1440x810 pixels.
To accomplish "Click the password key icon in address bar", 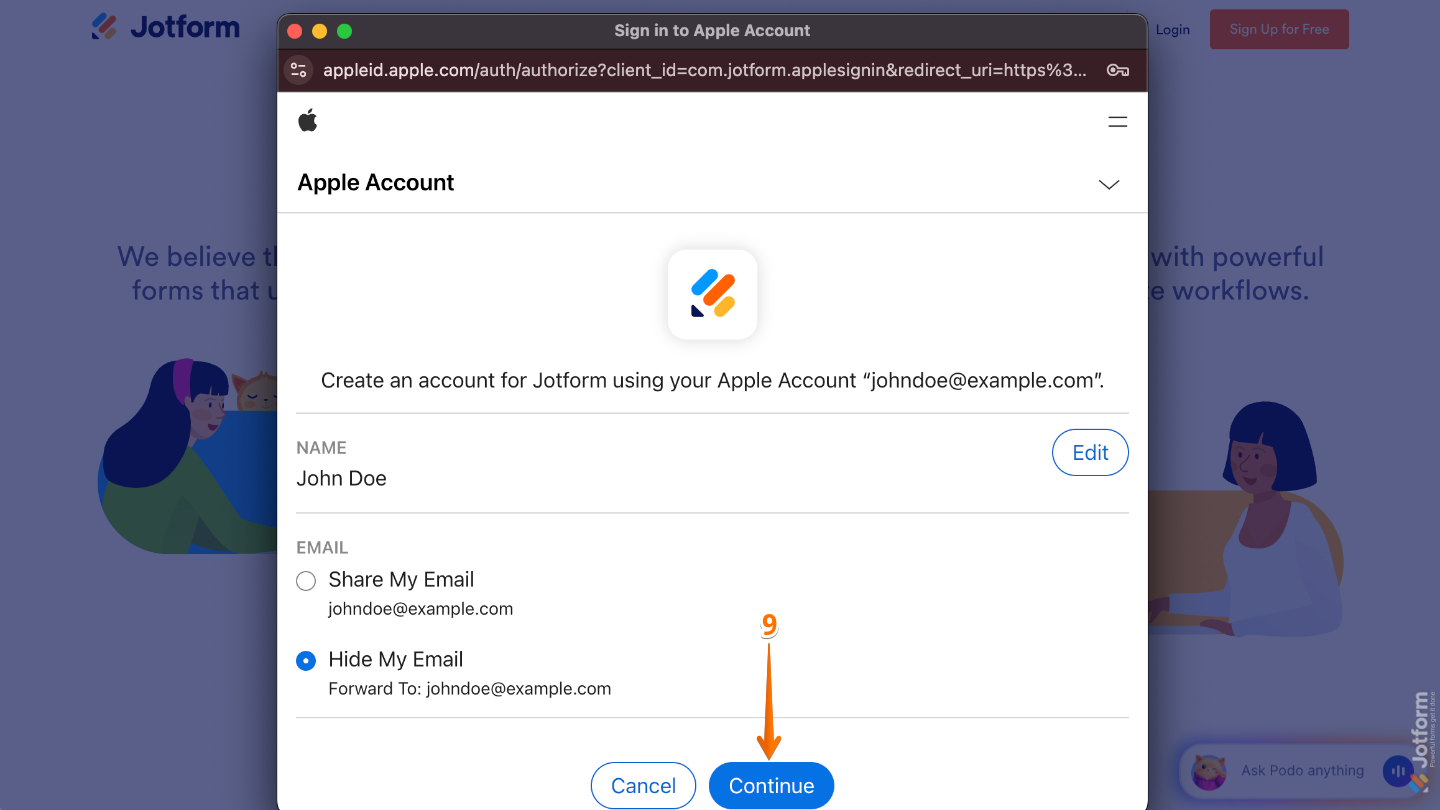I will click(x=1117, y=70).
